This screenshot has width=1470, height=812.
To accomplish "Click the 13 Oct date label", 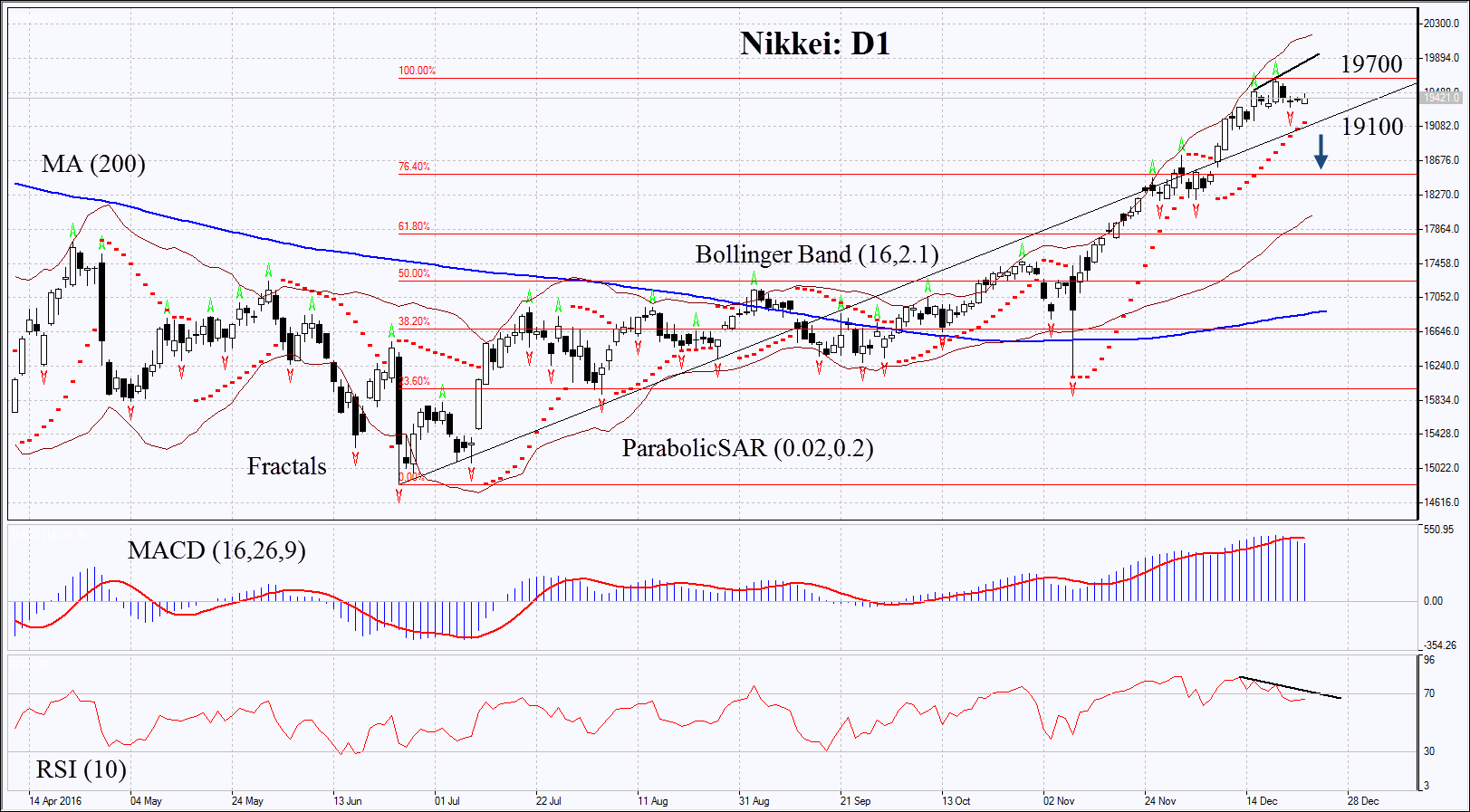I will coord(956,801).
